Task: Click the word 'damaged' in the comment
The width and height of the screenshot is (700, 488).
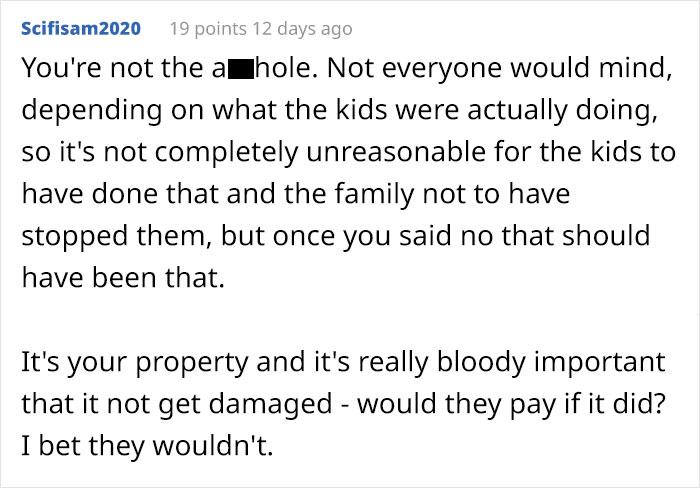Action: click(x=271, y=405)
